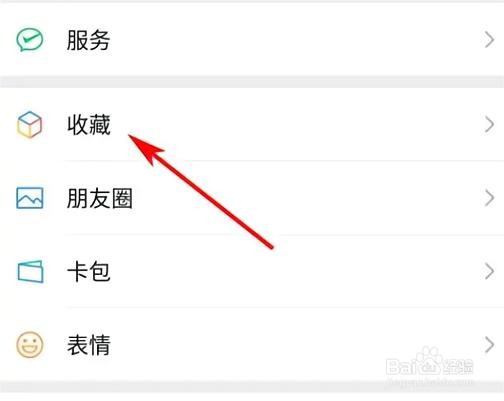Image resolution: width=504 pixels, height=401 pixels.
Task: Tap the 朋友圈 picture icon
Action: coord(30,198)
